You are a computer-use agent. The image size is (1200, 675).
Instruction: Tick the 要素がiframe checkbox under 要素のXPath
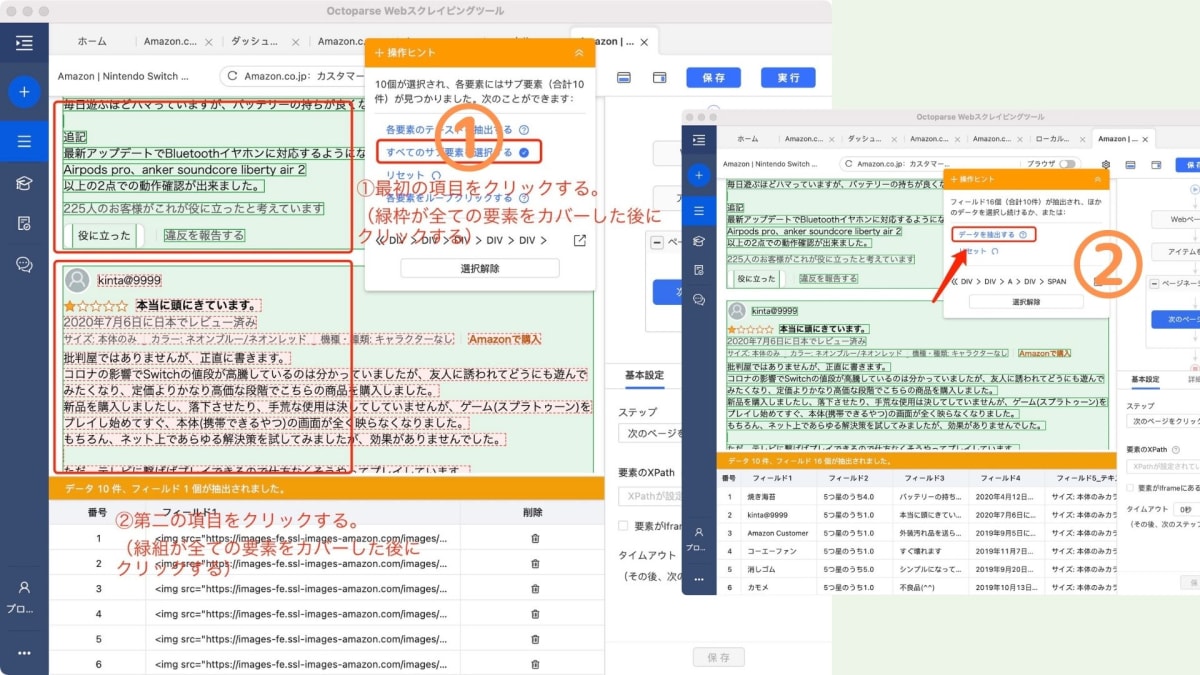1131,488
